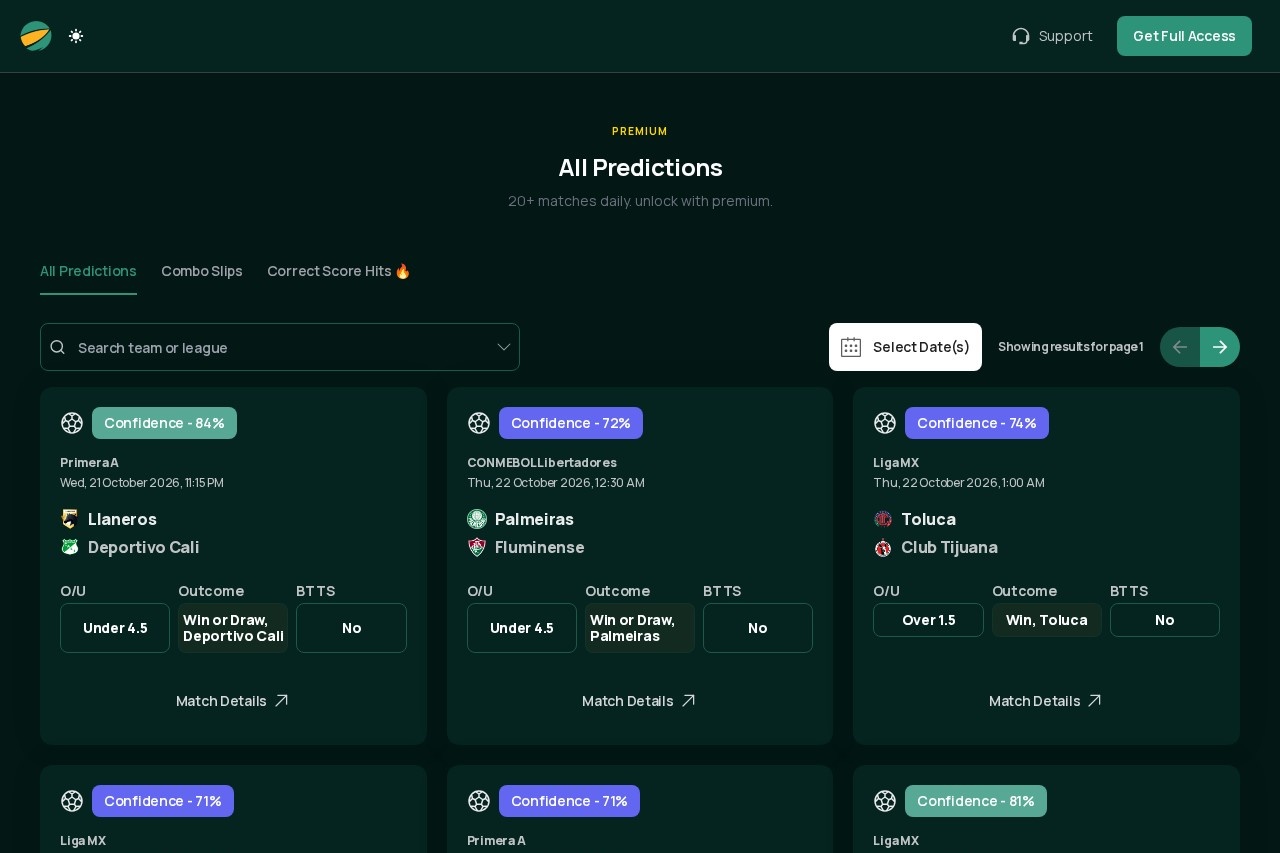Click the green and yellow site logo
Image resolution: width=1280 pixels, height=853 pixels.
[36, 36]
